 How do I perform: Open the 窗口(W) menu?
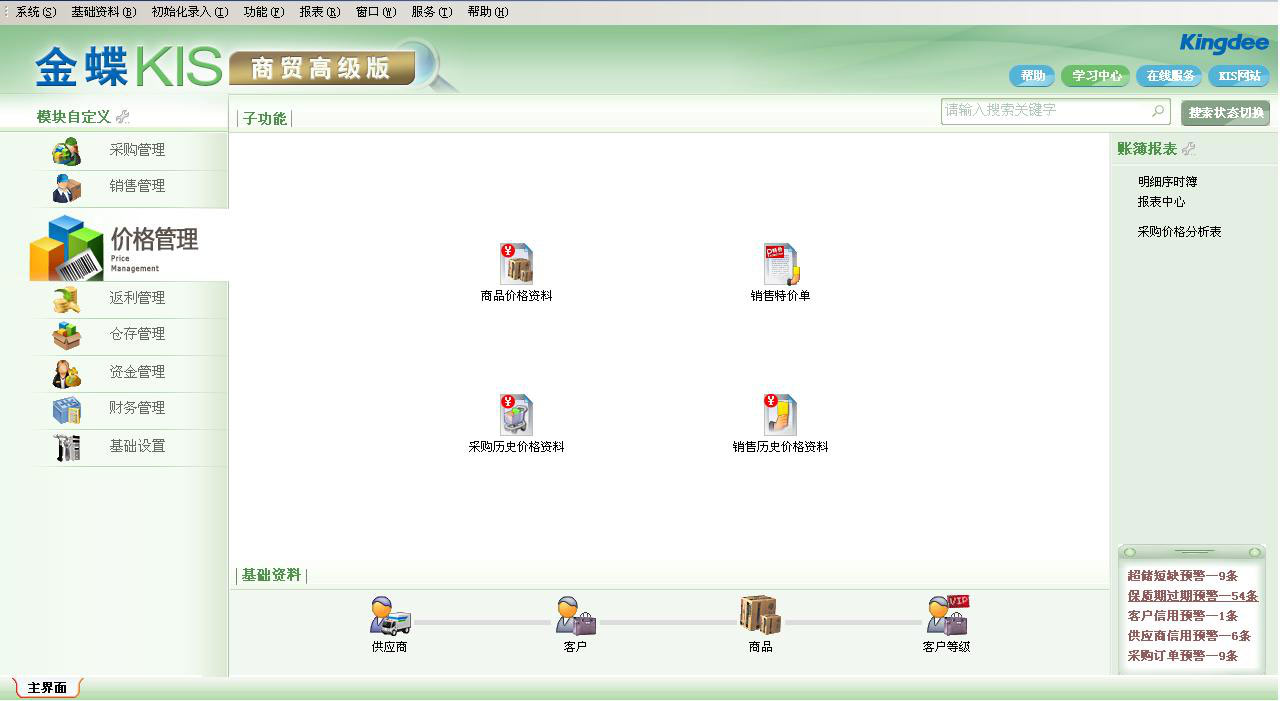(375, 12)
